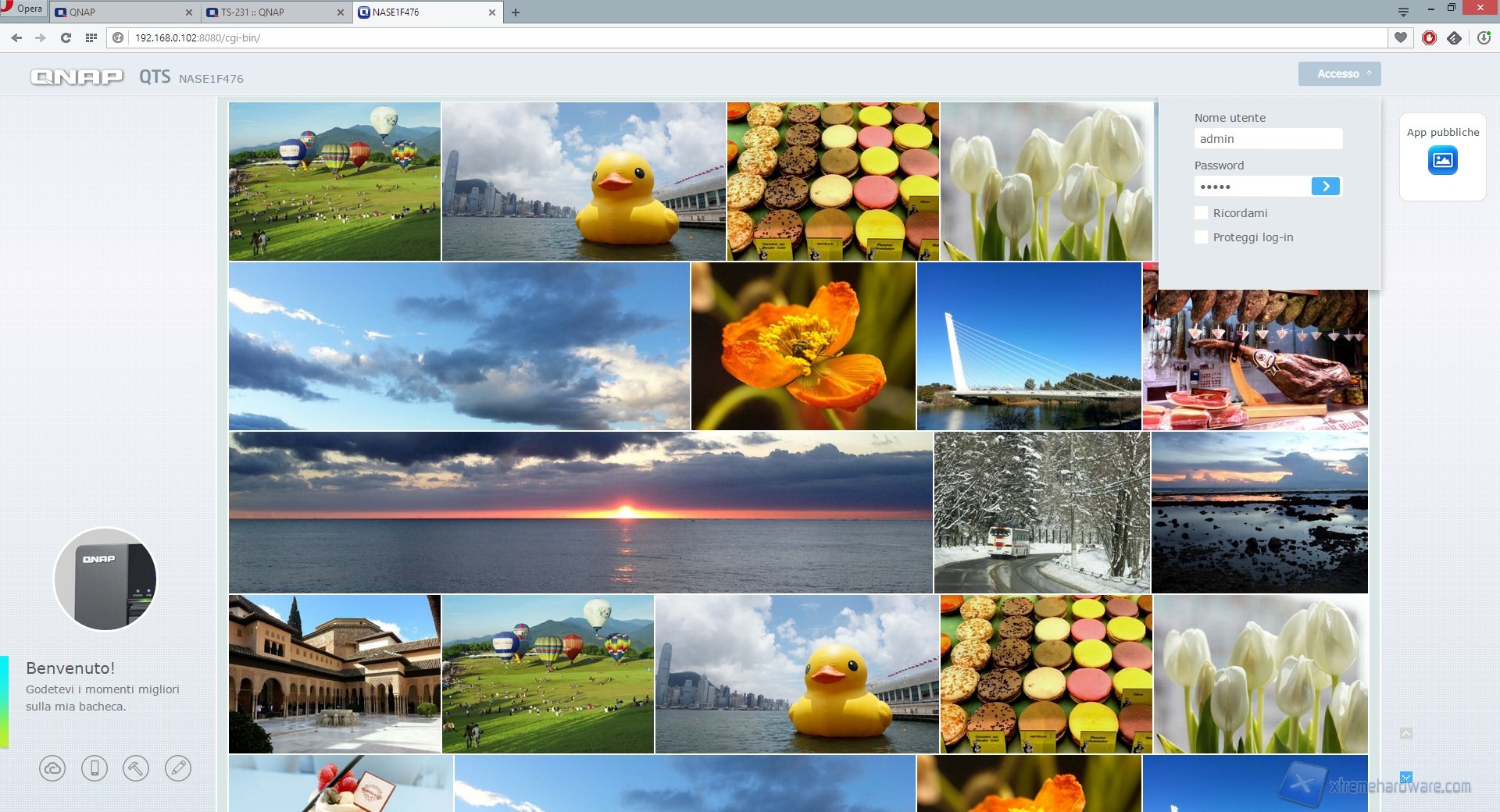The height and width of the screenshot is (812, 1500).
Task: Enable the Ricordami checkbox
Action: (1202, 213)
